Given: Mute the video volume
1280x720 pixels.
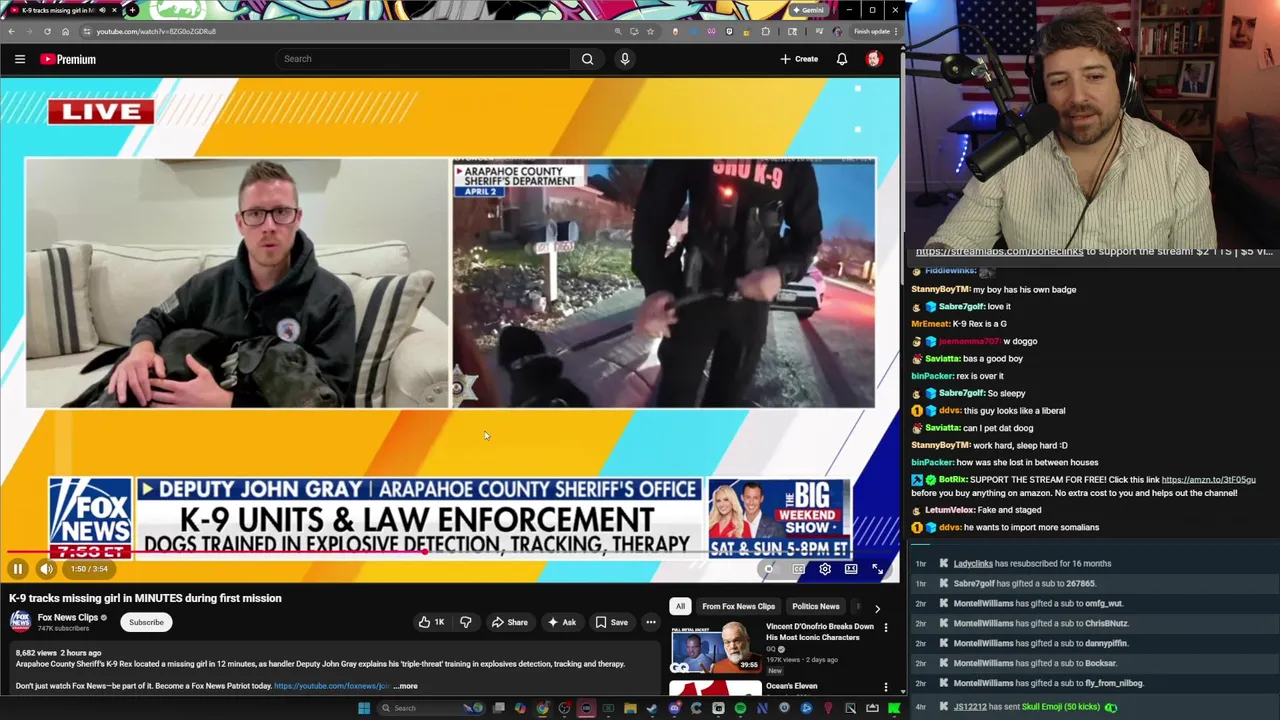Looking at the screenshot, I should tap(46, 569).
